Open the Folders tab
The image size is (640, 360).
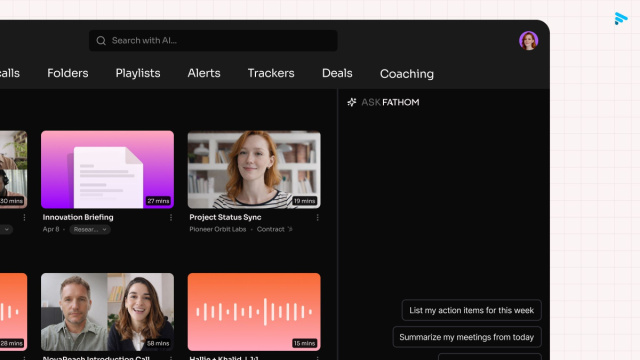point(68,73)
